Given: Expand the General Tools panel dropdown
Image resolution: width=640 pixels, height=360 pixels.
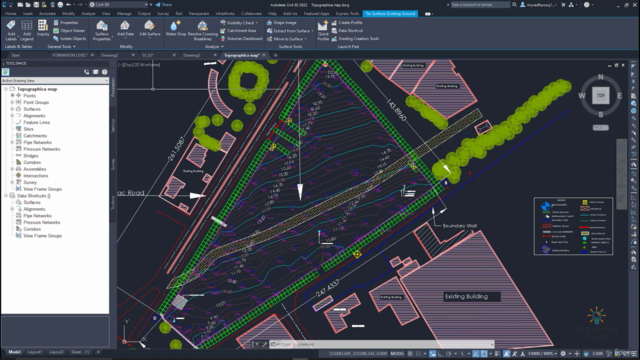Looking at the screenshot, I should 62,47.
